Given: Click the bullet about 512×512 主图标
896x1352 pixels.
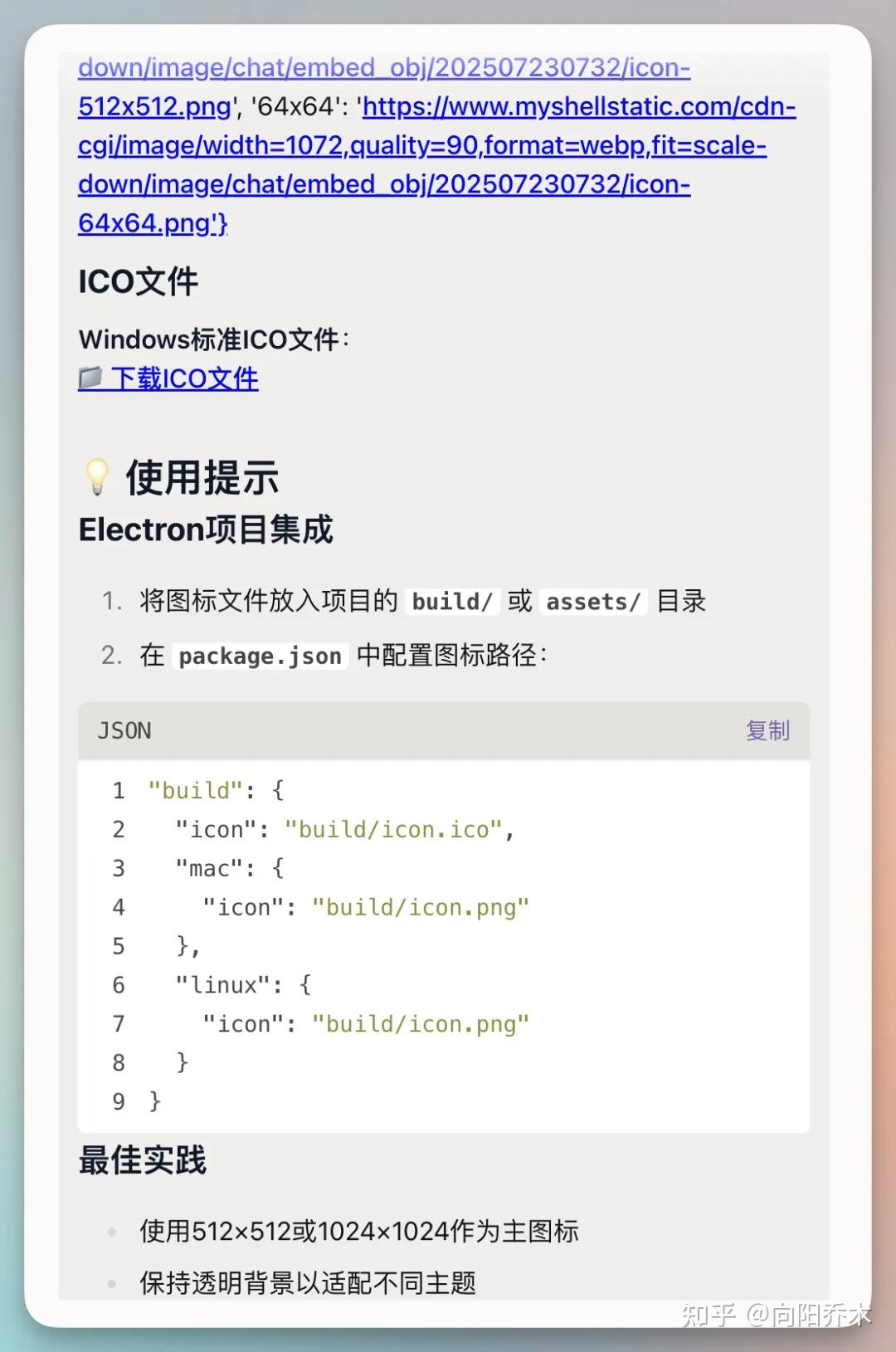Looking at the screenshot, I should 358,1231.
